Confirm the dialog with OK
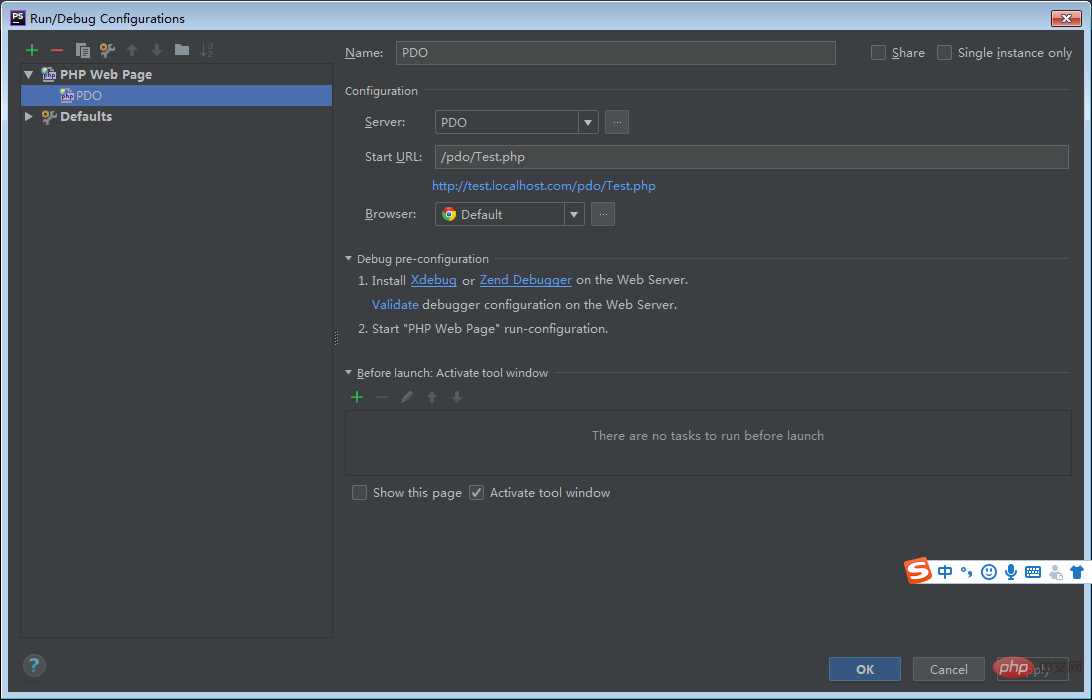Image resolution: width=1092 pixels, height=700 pixels. tap(865, 669)
